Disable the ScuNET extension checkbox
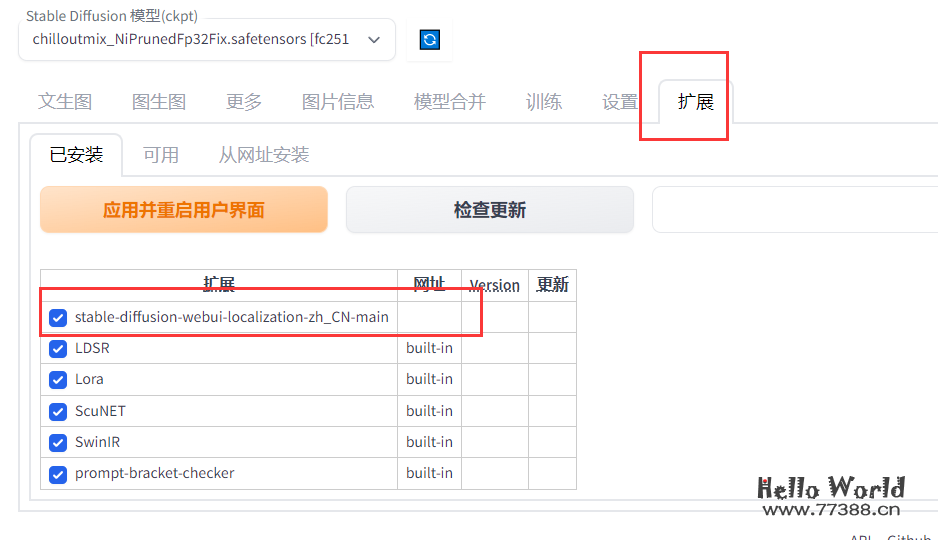This screenshot has height=540, width=938. (58, 411)
